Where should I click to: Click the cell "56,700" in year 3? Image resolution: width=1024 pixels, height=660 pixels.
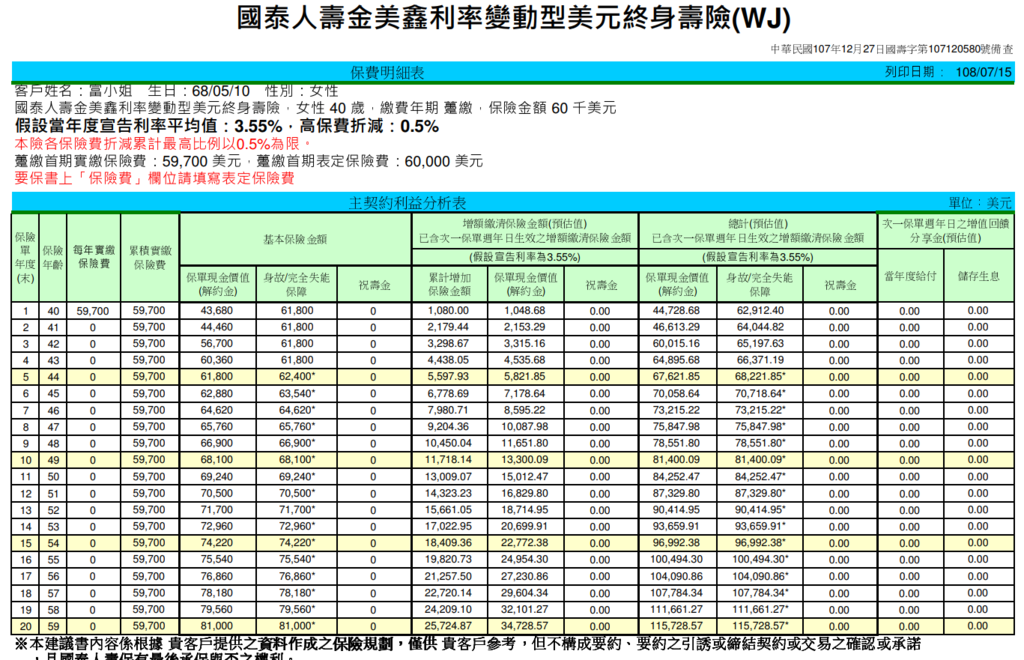click(x=216, y=343)
